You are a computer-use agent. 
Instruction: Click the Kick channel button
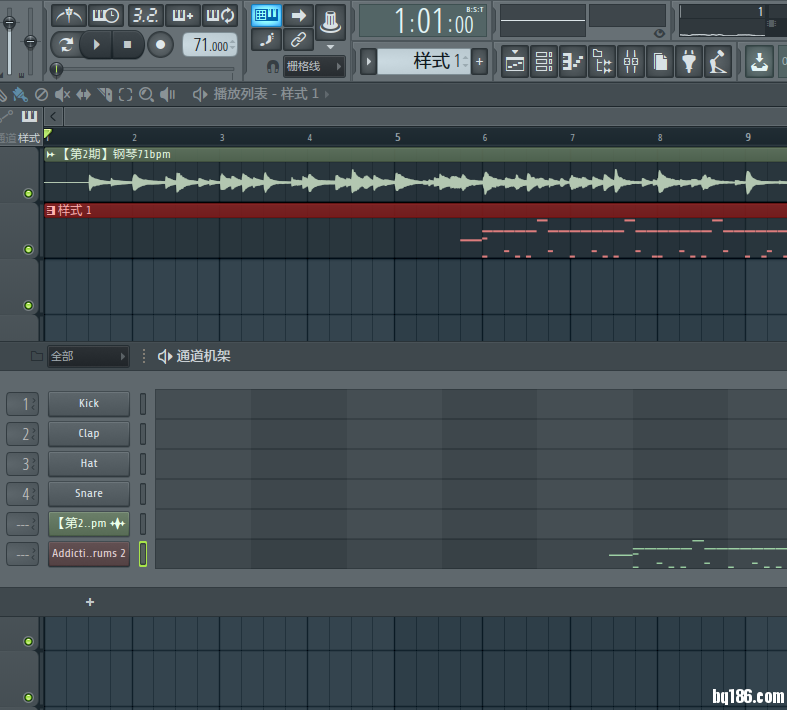(89, 404)
